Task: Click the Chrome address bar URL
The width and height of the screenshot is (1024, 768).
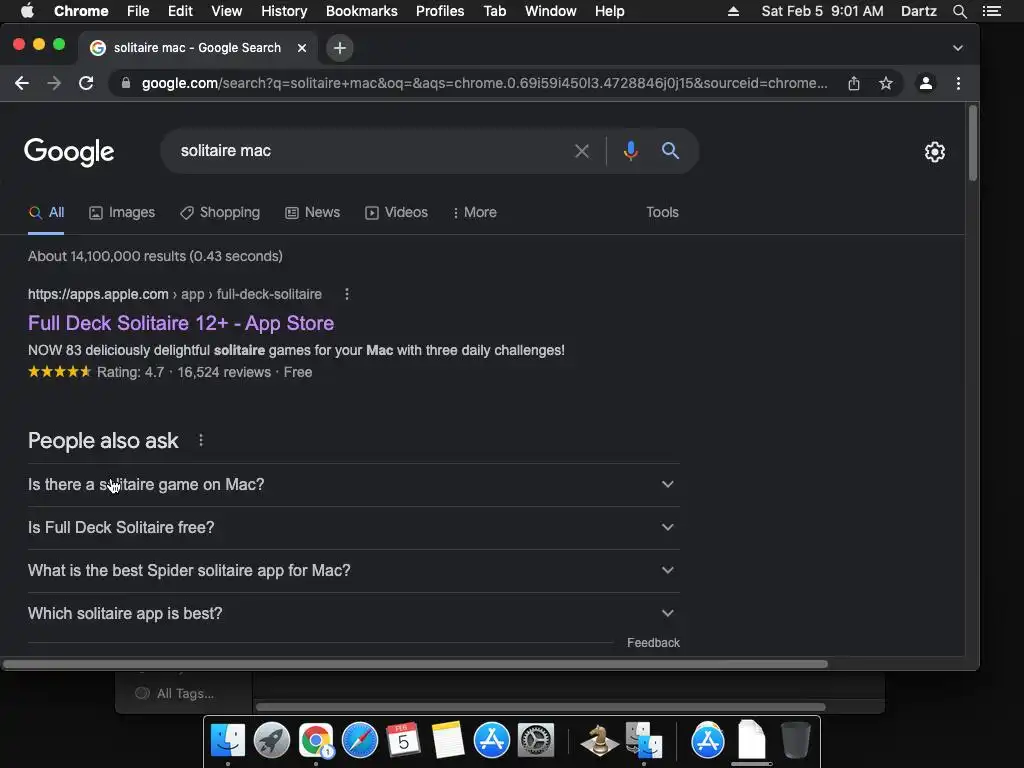Action: (484, 83)
